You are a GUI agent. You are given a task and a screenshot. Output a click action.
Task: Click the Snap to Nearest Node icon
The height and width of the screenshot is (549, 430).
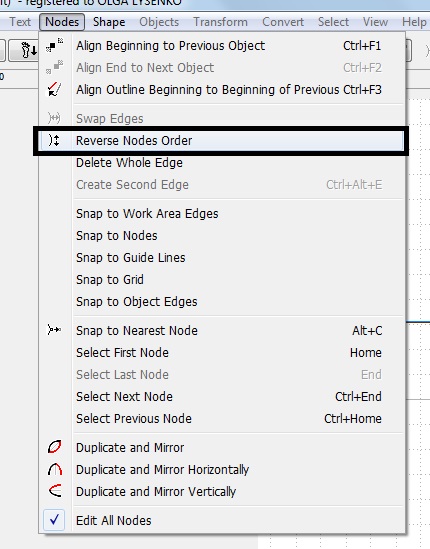click(x=54, y=330)
